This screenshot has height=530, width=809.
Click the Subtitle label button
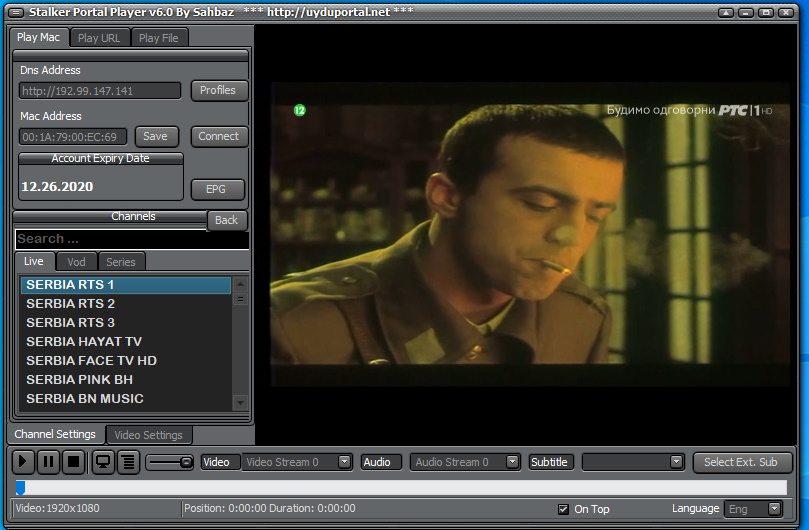[x=549, y=462]
